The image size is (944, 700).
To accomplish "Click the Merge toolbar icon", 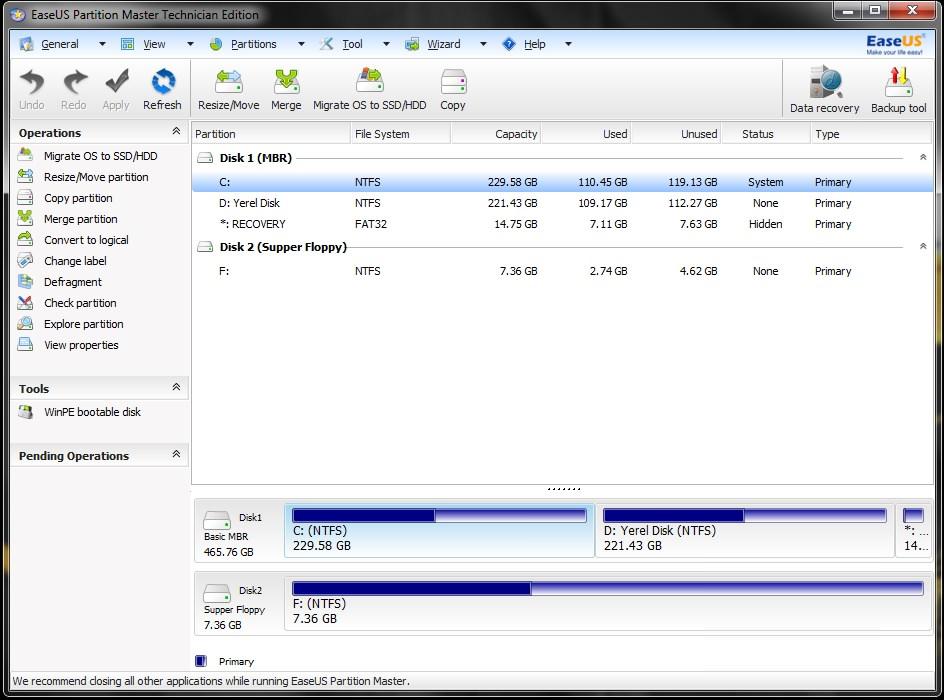I will tap(286, 89).
